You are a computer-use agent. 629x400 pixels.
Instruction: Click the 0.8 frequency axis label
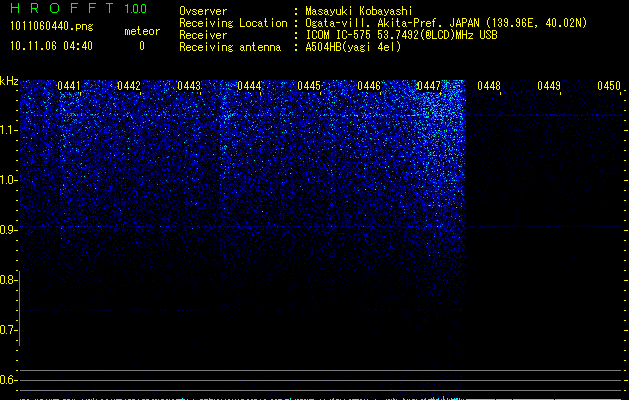pos(8,280)
